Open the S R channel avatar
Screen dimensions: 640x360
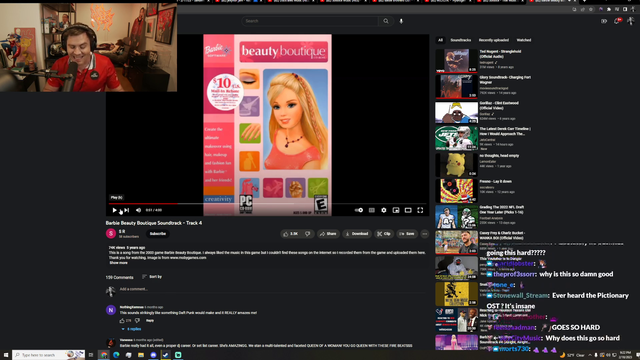pos(111,233)
